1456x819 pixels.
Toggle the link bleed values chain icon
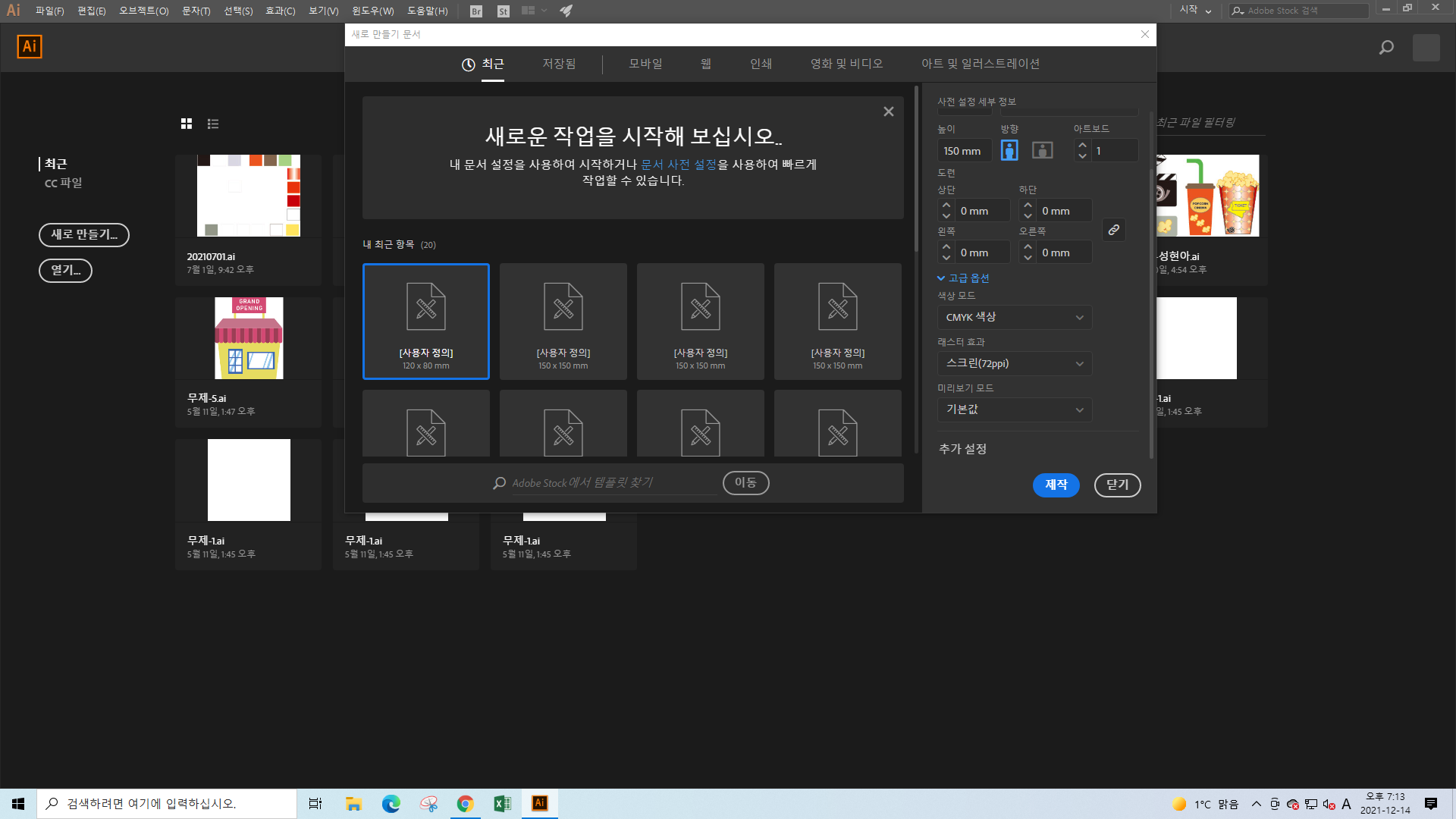tap(1113, 230)
